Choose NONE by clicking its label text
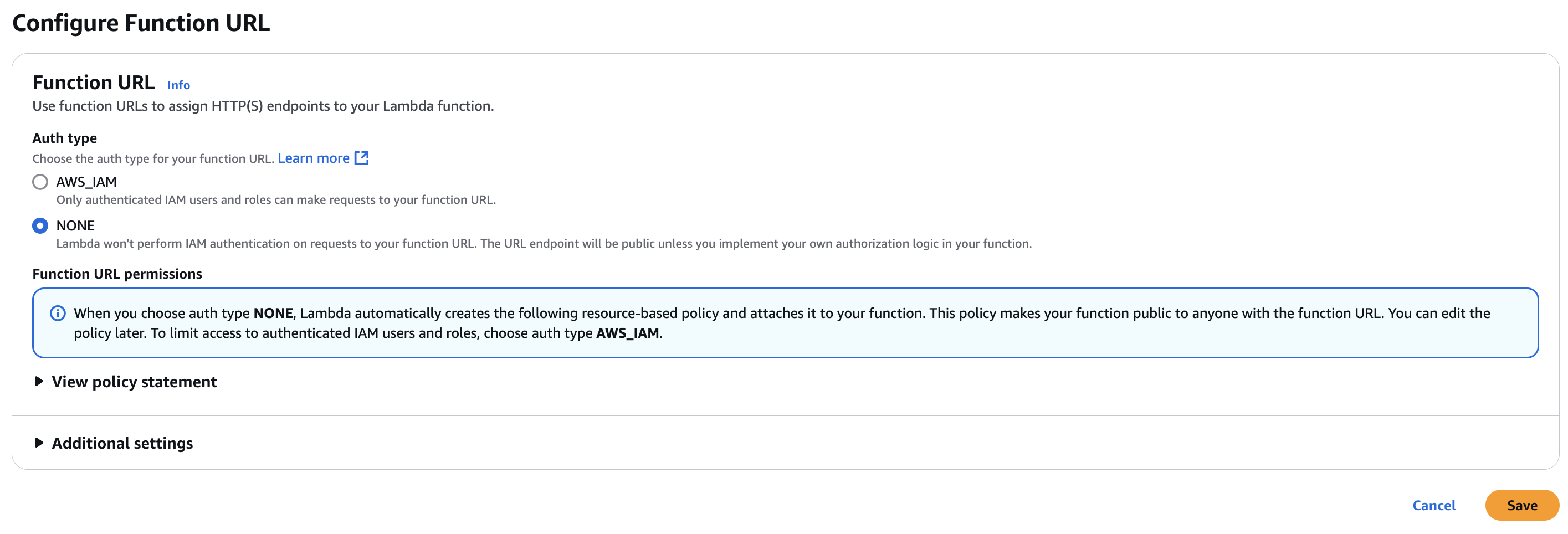 point(75,225)
